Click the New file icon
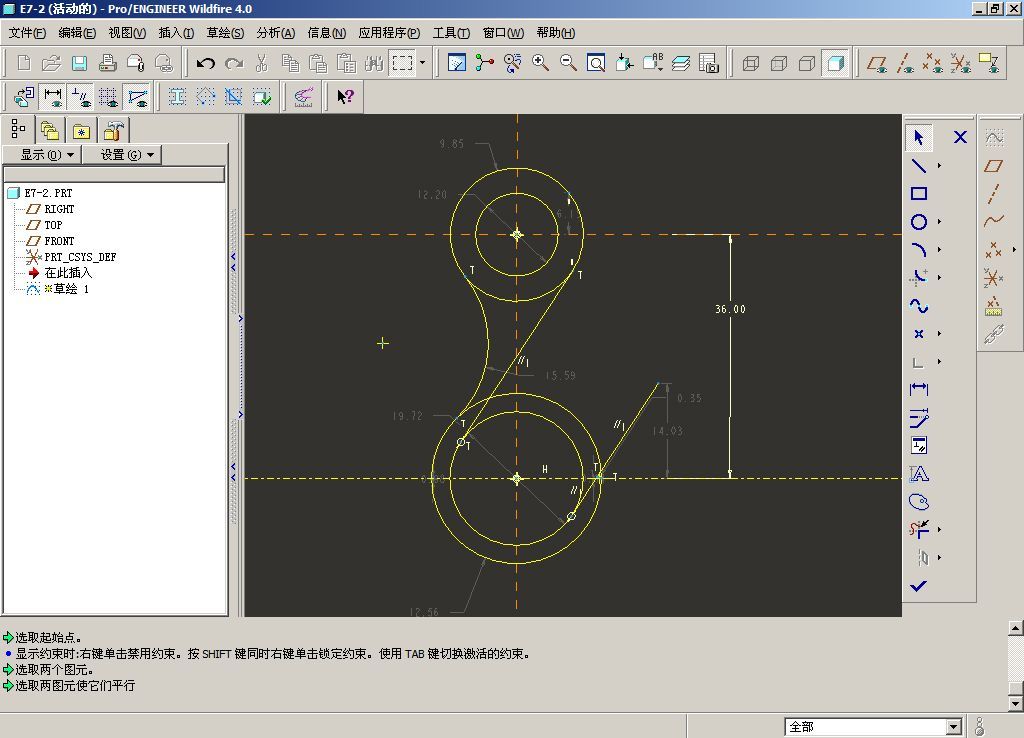 tap(24, 63)
